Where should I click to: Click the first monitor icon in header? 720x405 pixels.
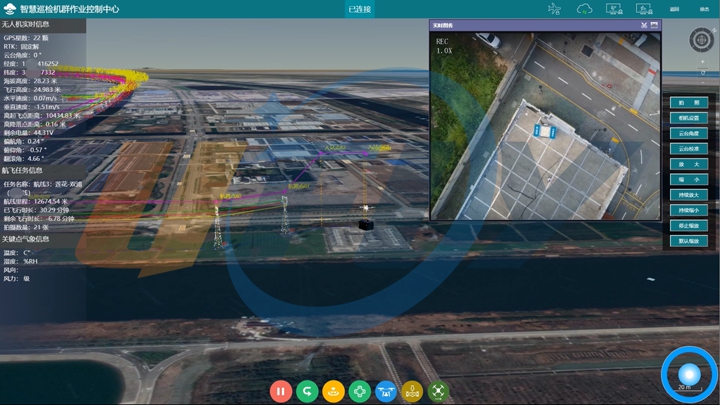pos(614,9)
